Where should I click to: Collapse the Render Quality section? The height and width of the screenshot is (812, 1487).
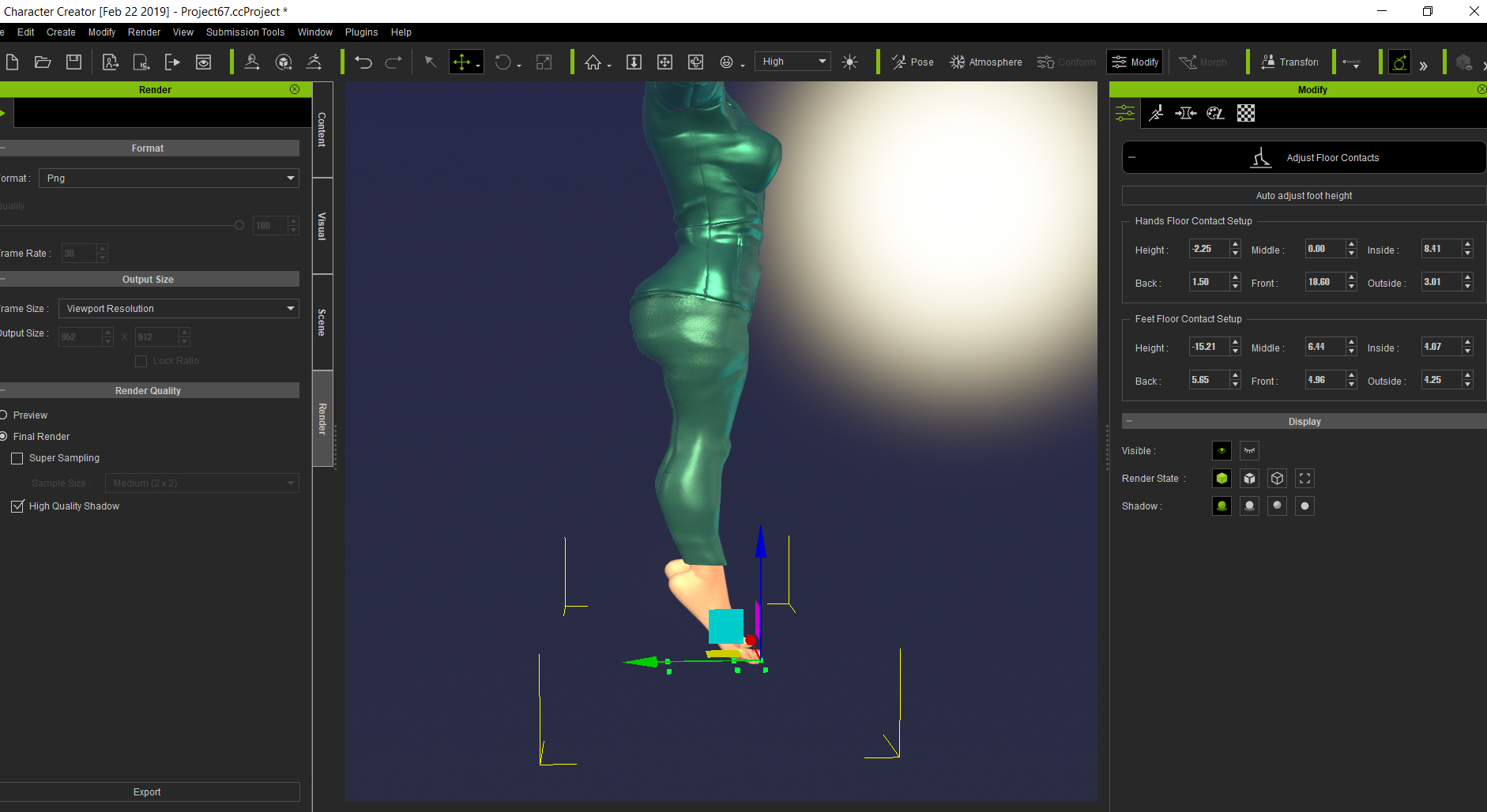pos(3,390)
